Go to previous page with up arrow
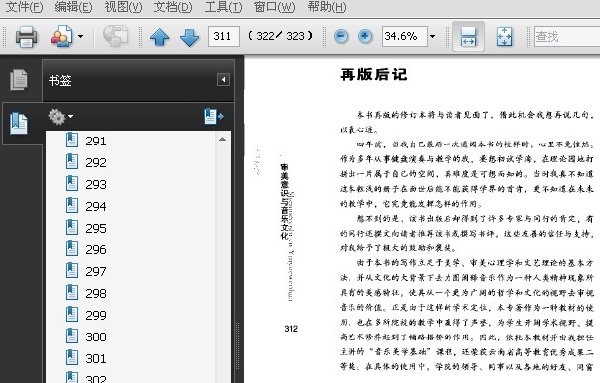Image resolution: width=600 pixels, height=383 pixels. click(160, 37)
